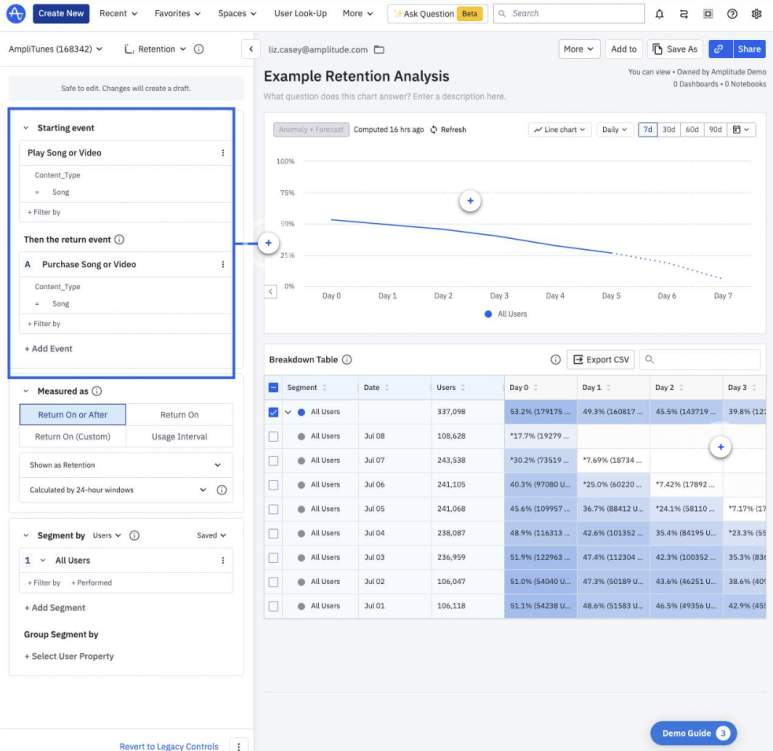773x751 pixels.
Task: Uncheck the aggregate All Users row checkbox
Action: [x=274, y=412]
